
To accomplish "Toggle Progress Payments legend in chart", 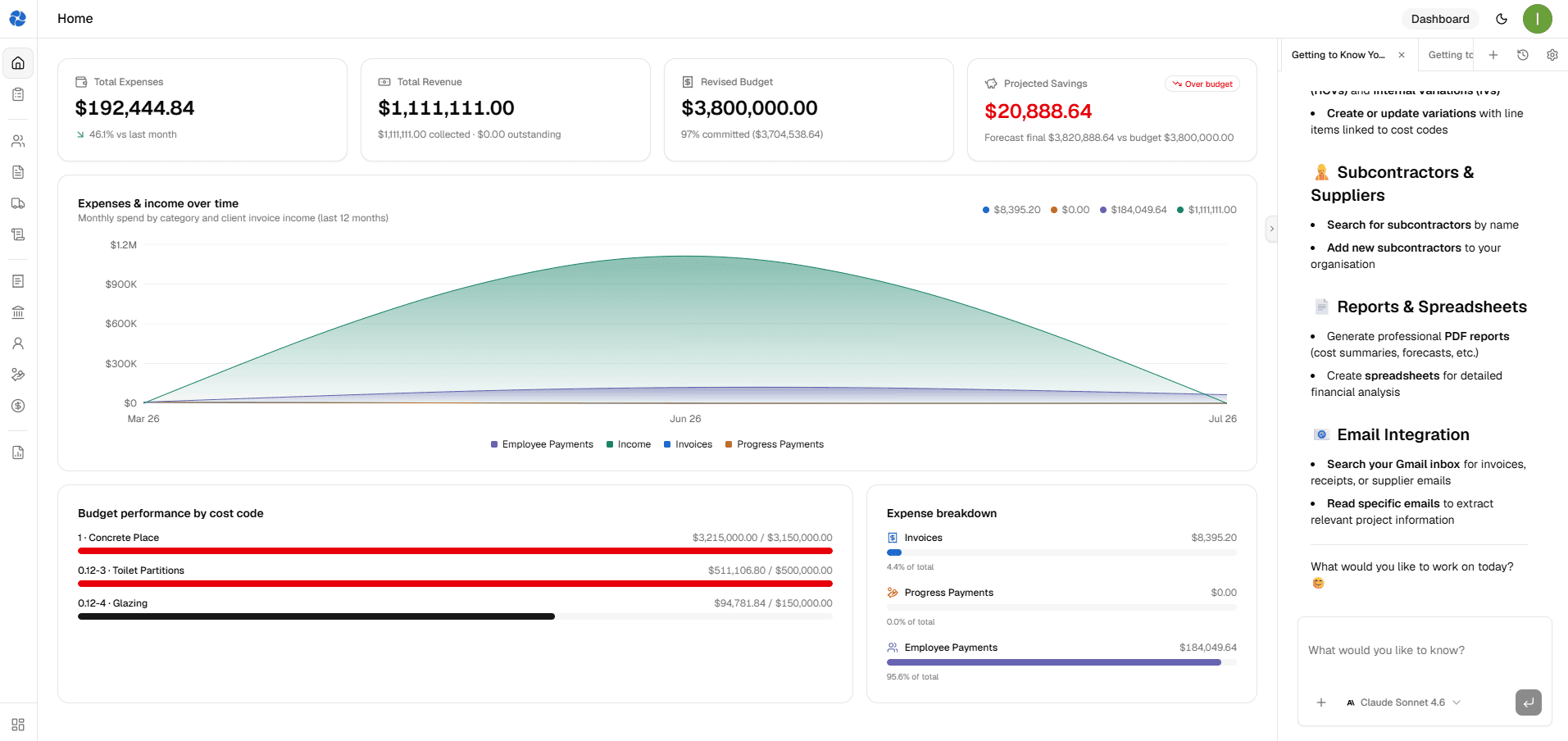I will (x=775, y=444).
